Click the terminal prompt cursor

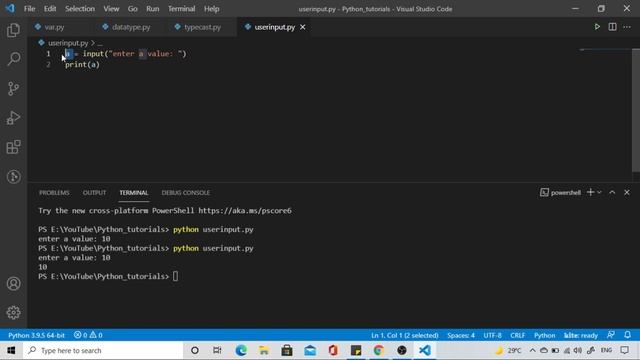click(x=175, y=276)
